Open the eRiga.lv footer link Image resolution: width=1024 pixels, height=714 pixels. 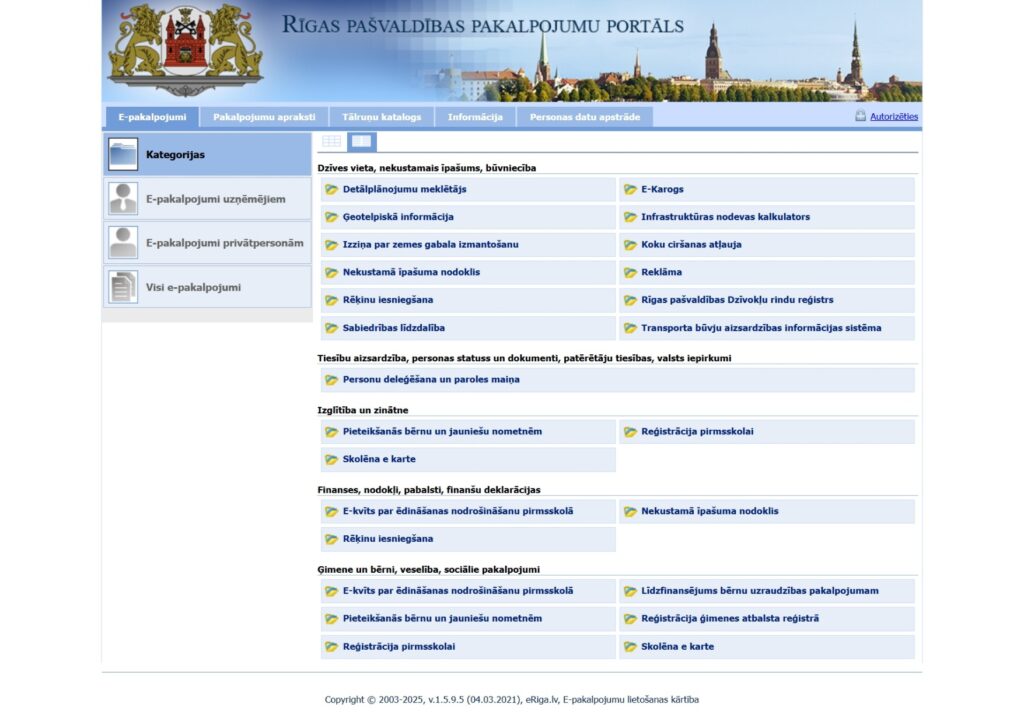pos(542,700)
